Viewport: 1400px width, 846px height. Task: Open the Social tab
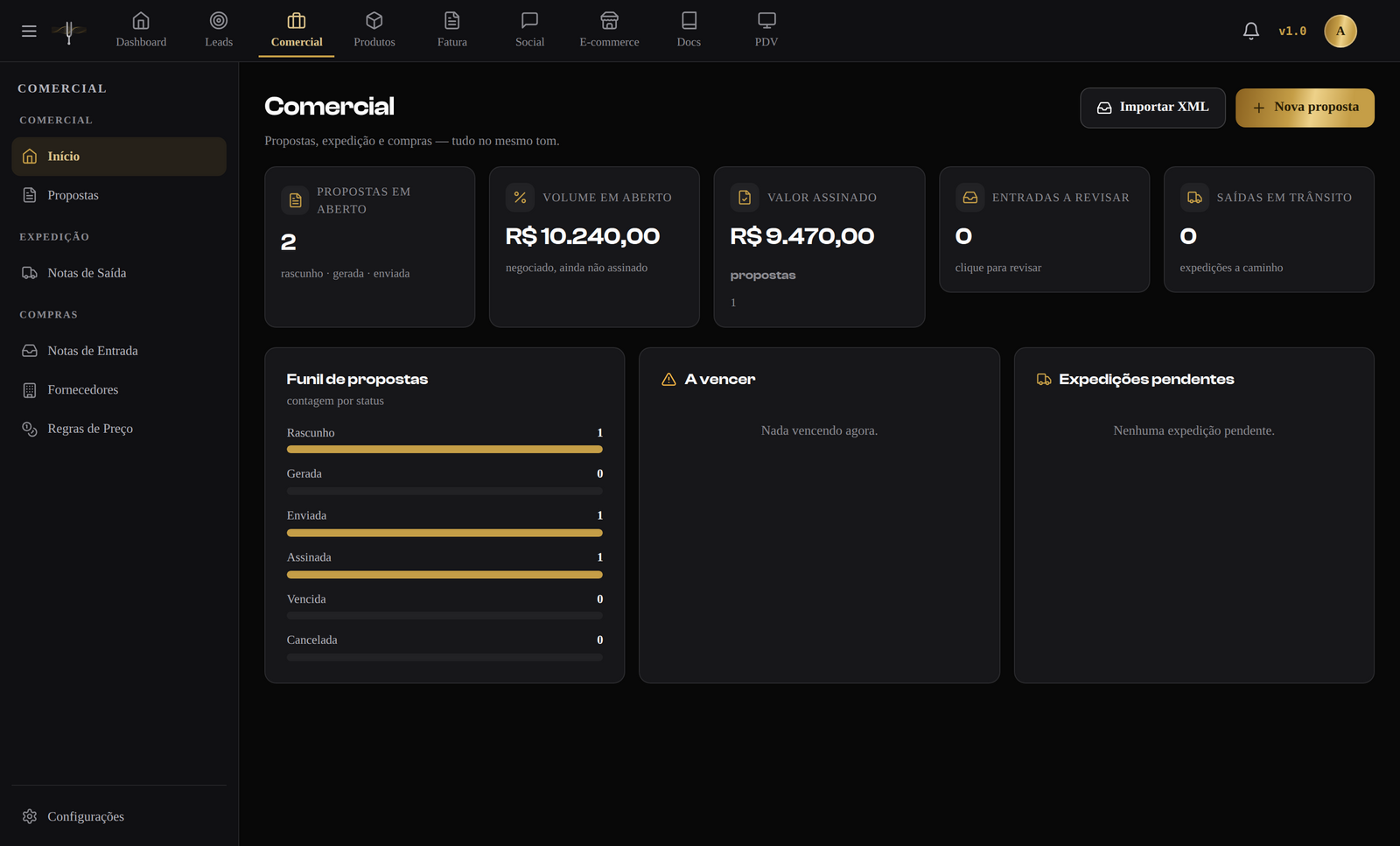pos(529,31)
